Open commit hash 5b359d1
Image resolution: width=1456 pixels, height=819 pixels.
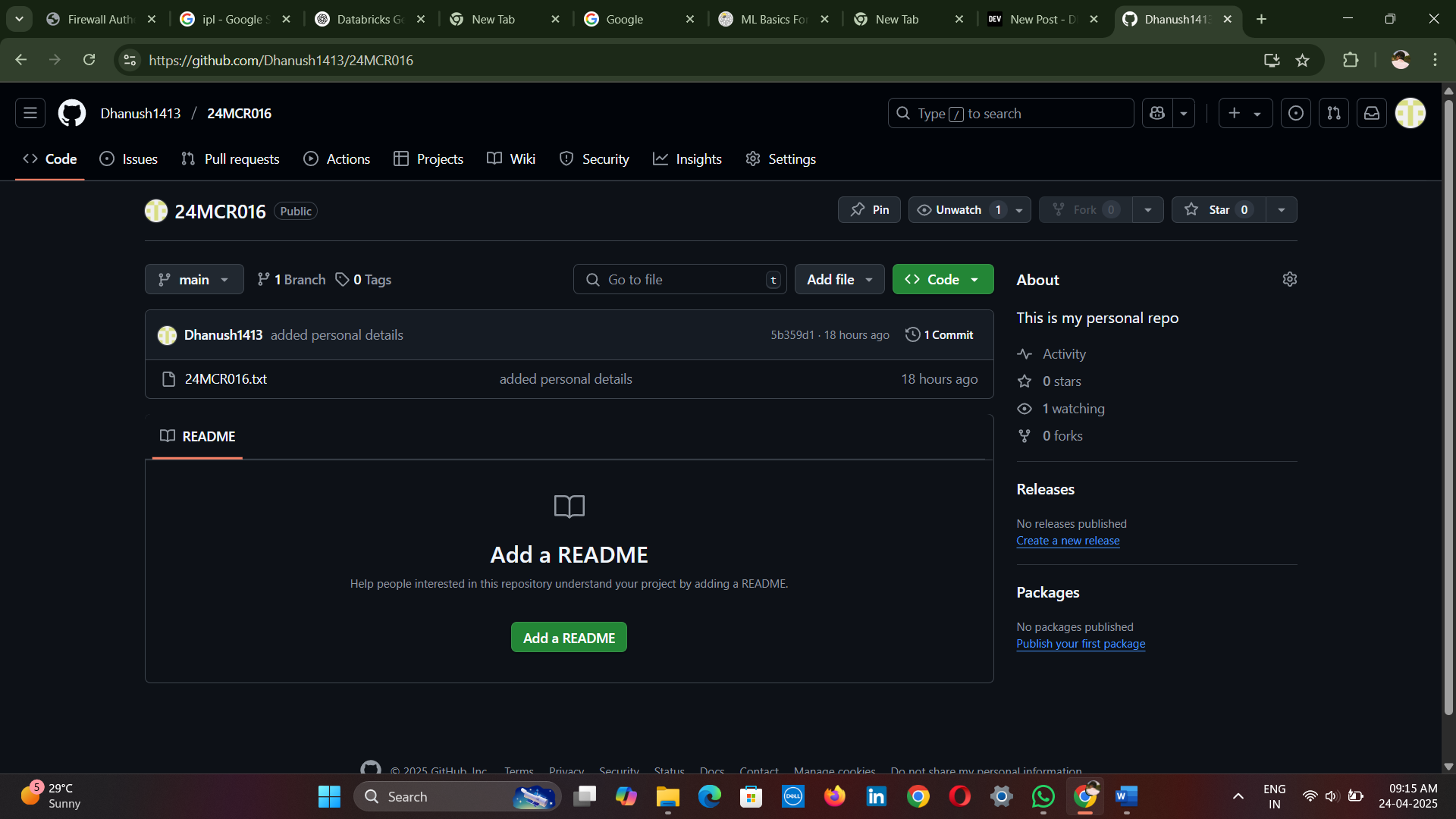[792, 335]
